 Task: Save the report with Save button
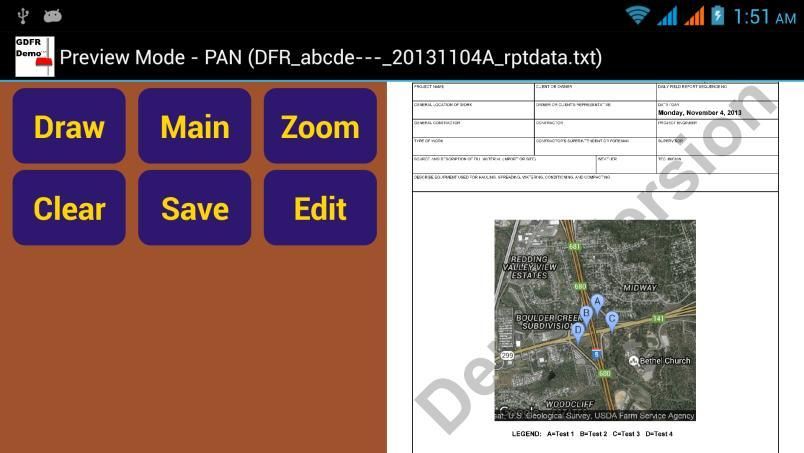pyautogui.click(x=195, y=208)
